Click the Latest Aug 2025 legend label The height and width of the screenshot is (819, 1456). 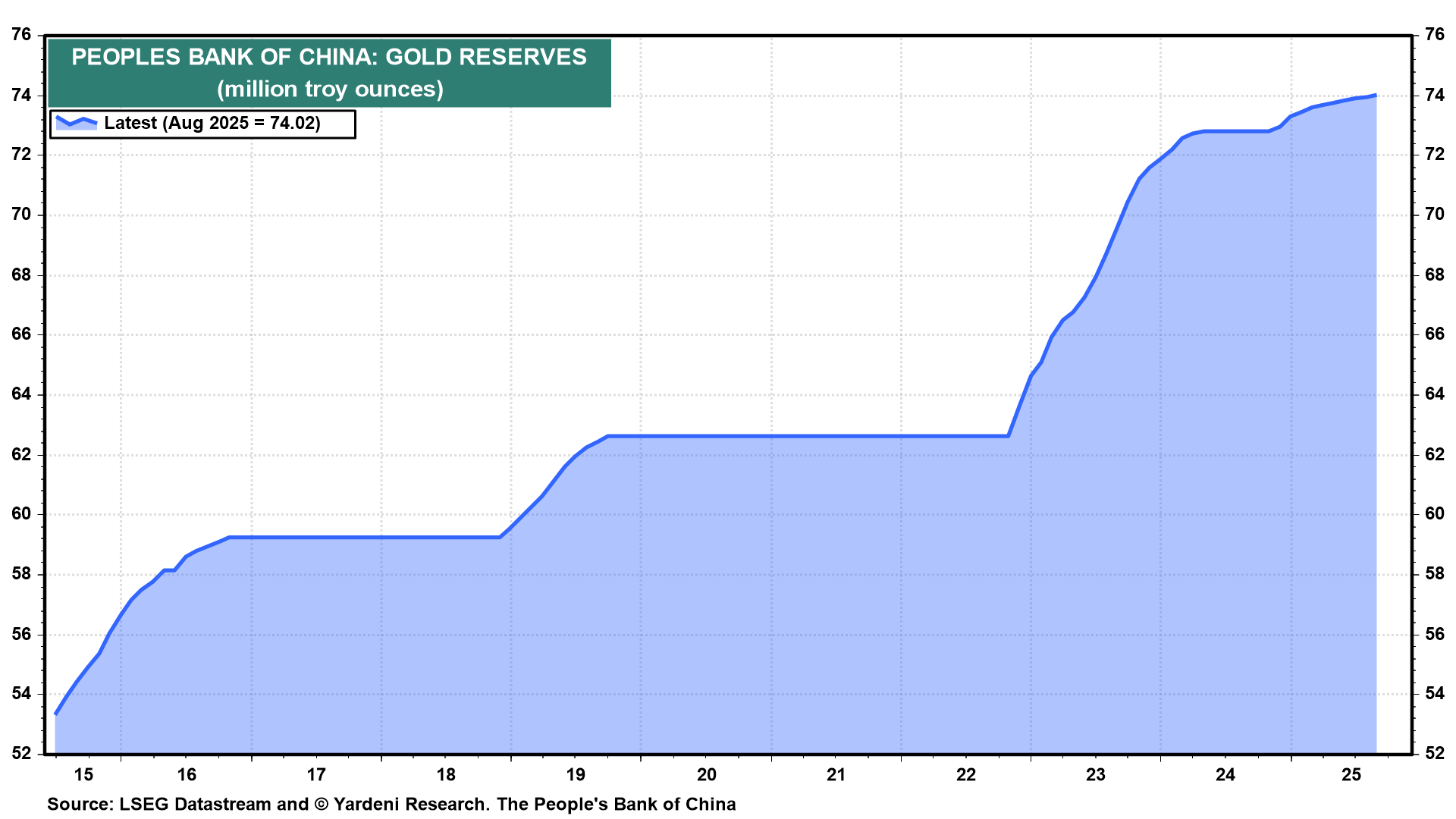(212, 123)
